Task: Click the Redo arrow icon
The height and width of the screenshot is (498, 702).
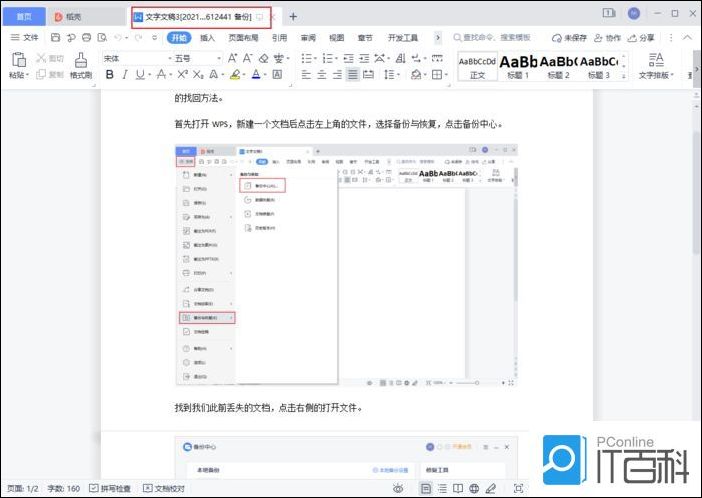Action: coord(139,38)
